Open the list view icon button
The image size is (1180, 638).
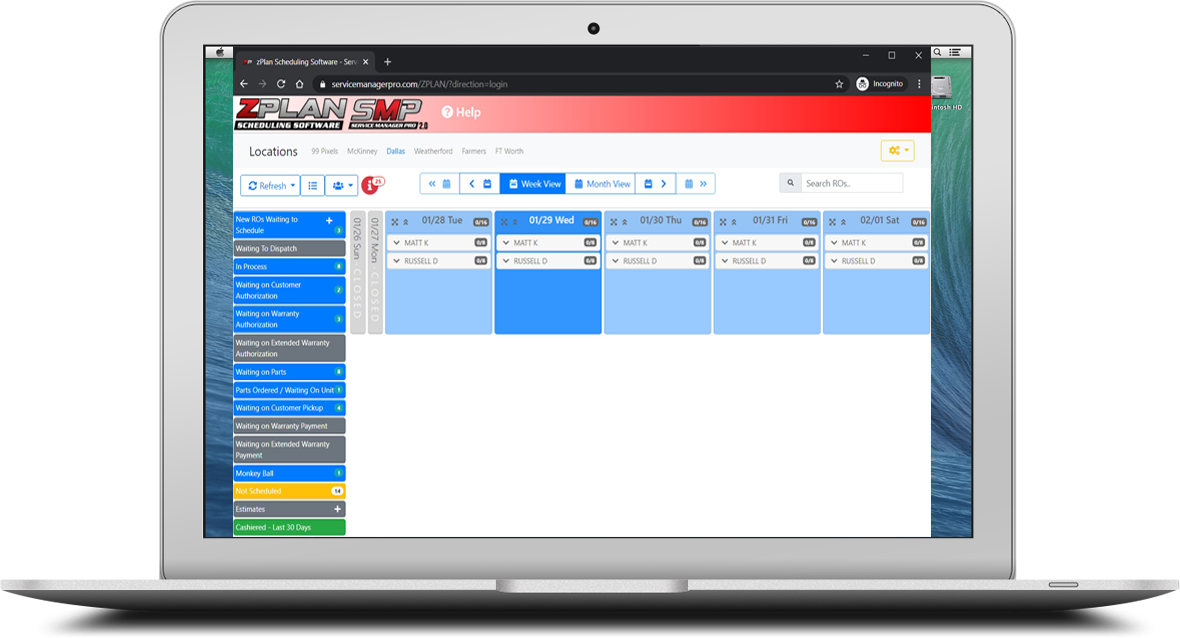(312, 185)
